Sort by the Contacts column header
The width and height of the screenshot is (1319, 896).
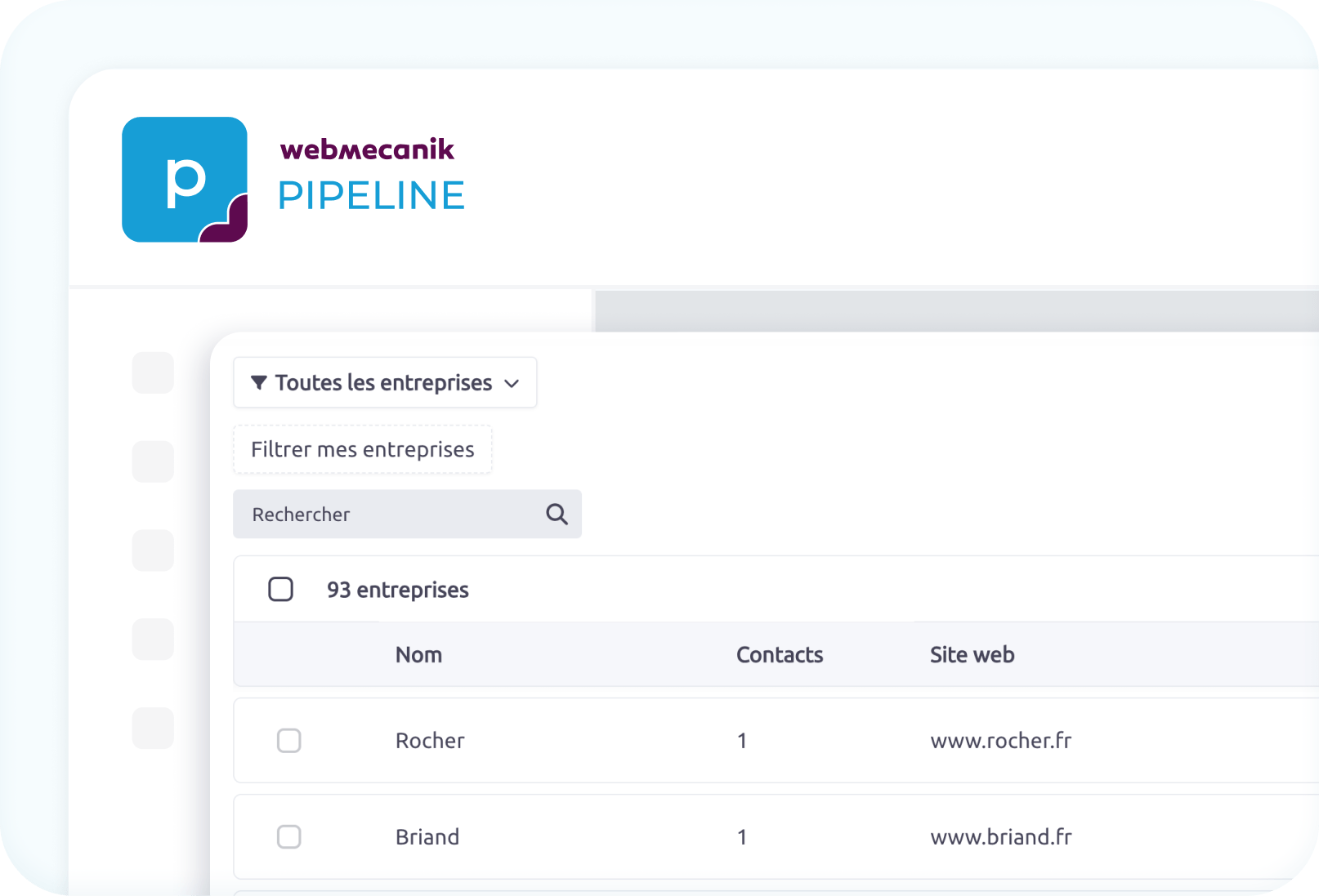[779, 655]
